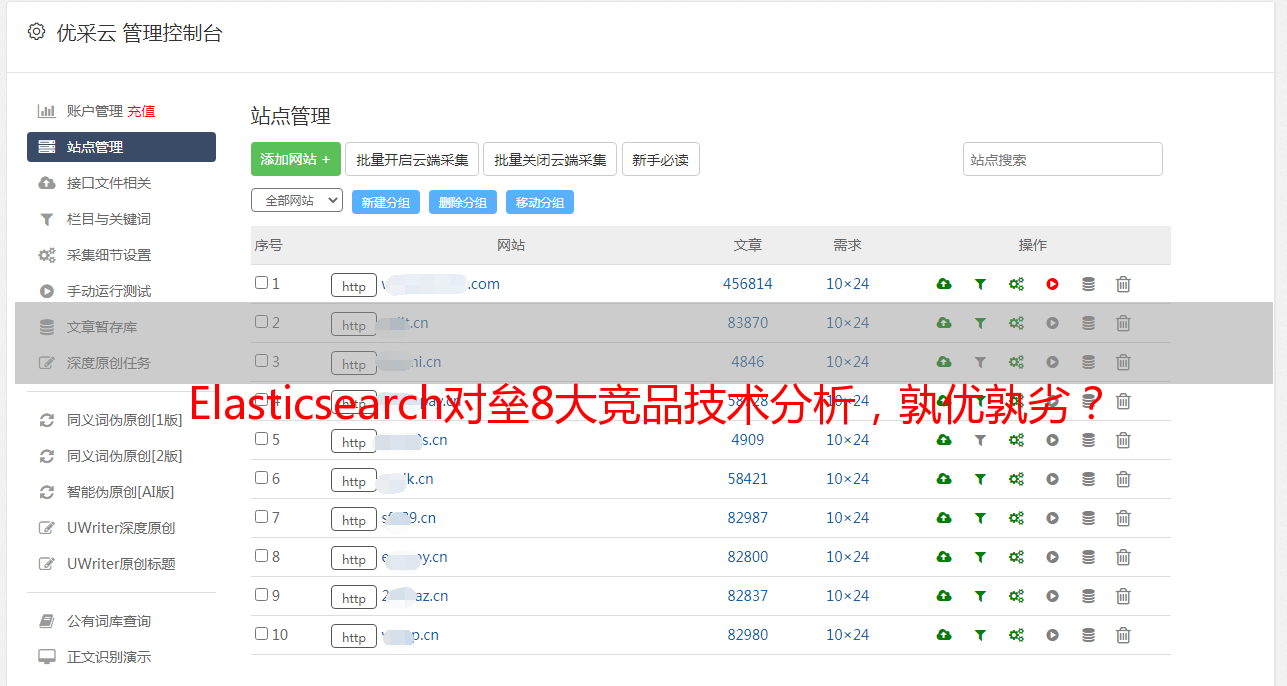Open gears settings icon in row 9

(x=1016, y=596)
